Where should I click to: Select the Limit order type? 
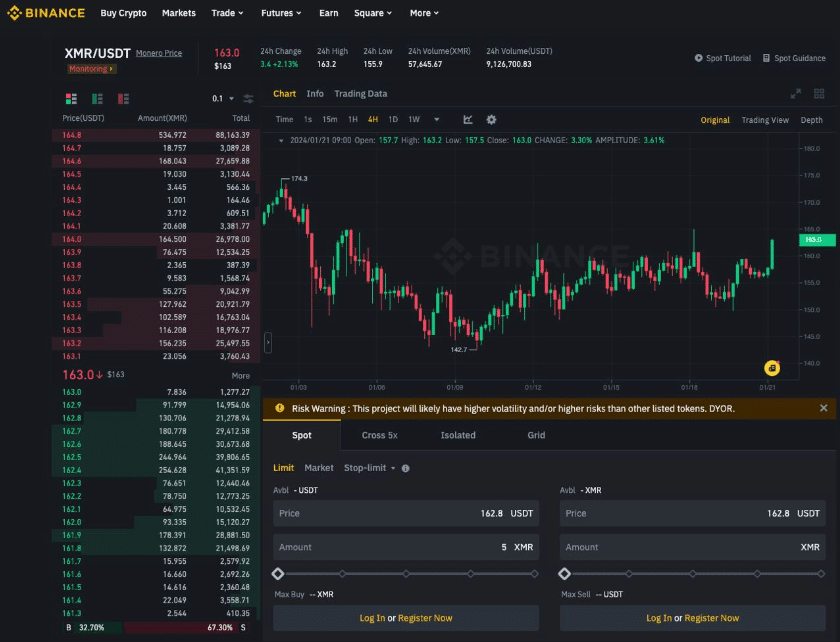click(x=283, y=468)
